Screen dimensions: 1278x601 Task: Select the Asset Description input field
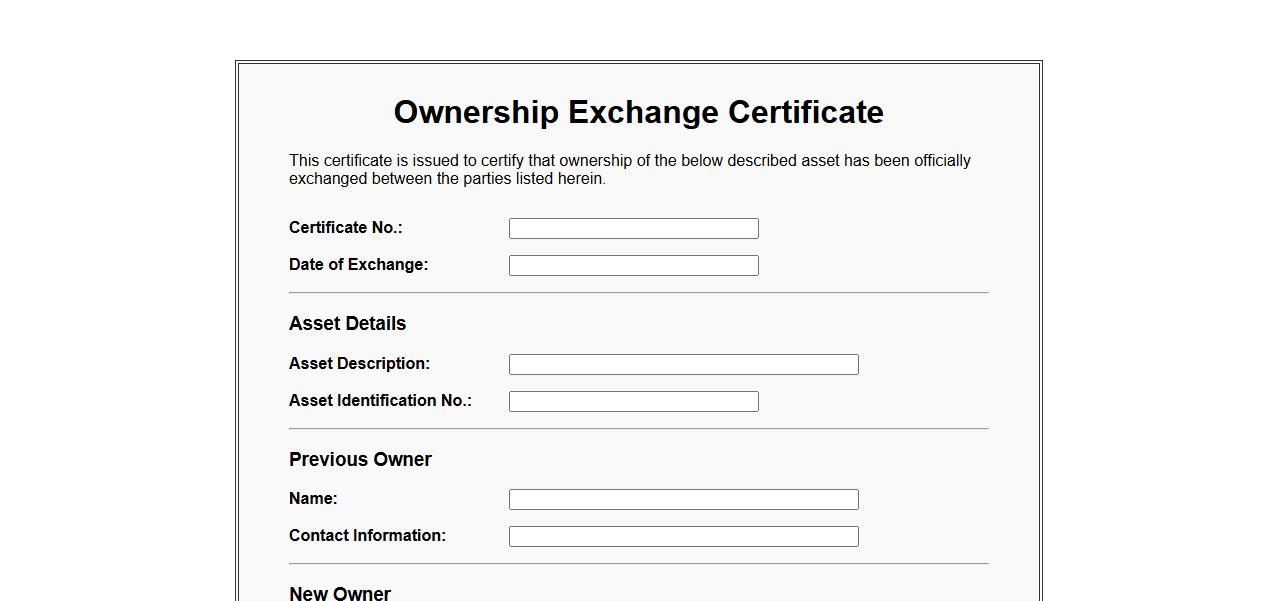[x=683, y=364]
